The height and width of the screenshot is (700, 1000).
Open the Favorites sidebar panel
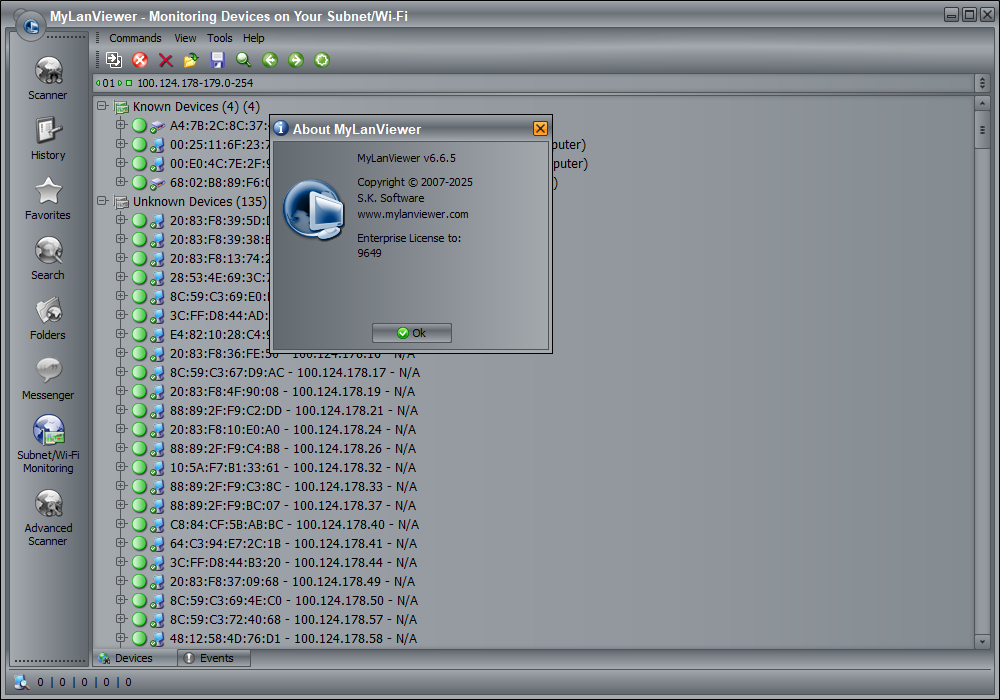(48, 198)
